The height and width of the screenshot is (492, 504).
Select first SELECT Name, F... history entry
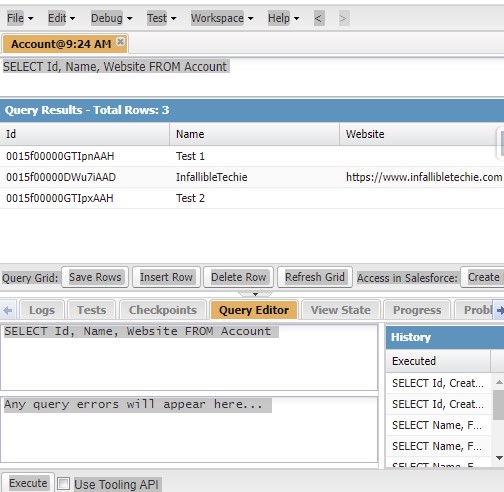tap(438, 425)
